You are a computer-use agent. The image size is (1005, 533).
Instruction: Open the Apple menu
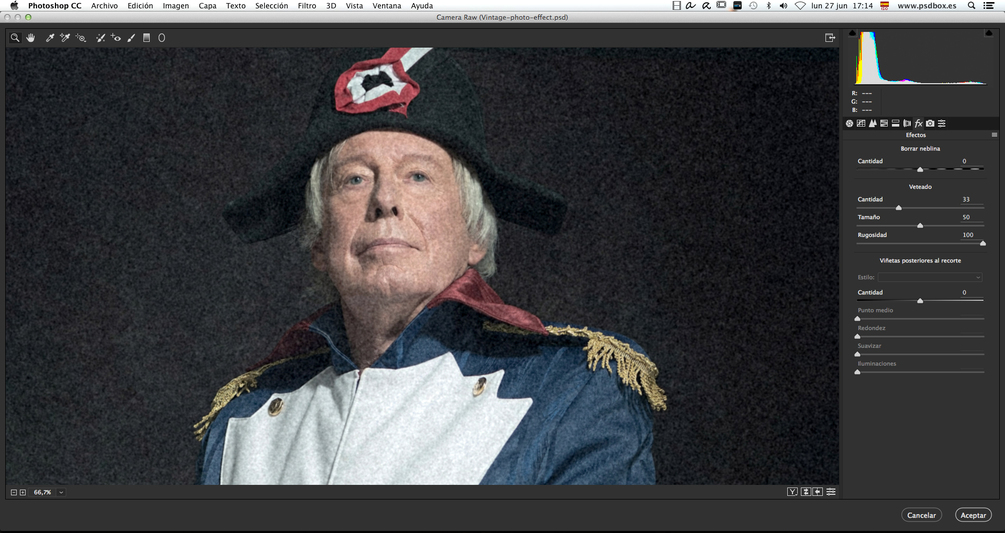click(x=13, y=6)
